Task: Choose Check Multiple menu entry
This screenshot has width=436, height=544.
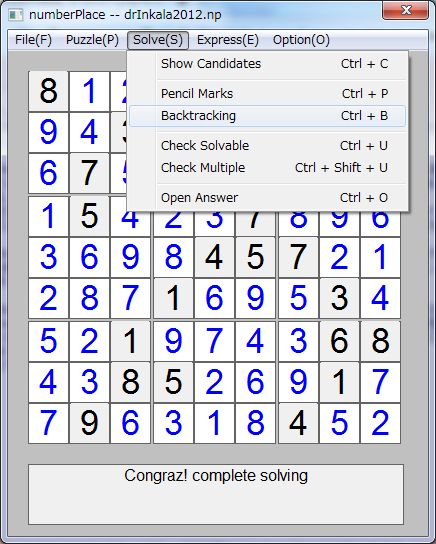Action: click(267, 168)
